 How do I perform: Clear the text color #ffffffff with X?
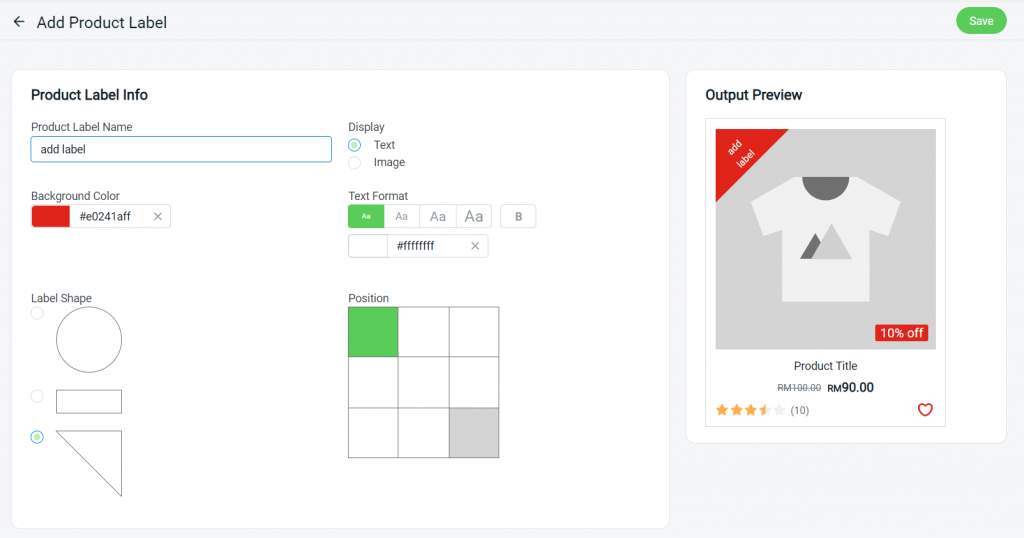point(475,246)
